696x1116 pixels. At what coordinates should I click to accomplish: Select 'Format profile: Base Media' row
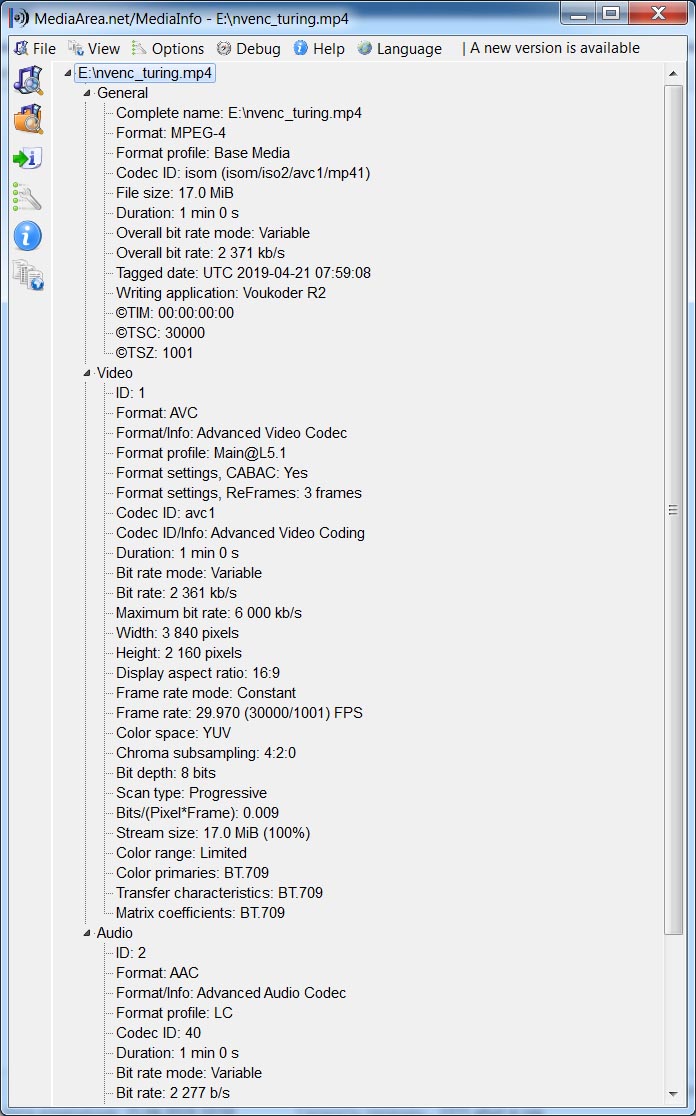point(203,153)
